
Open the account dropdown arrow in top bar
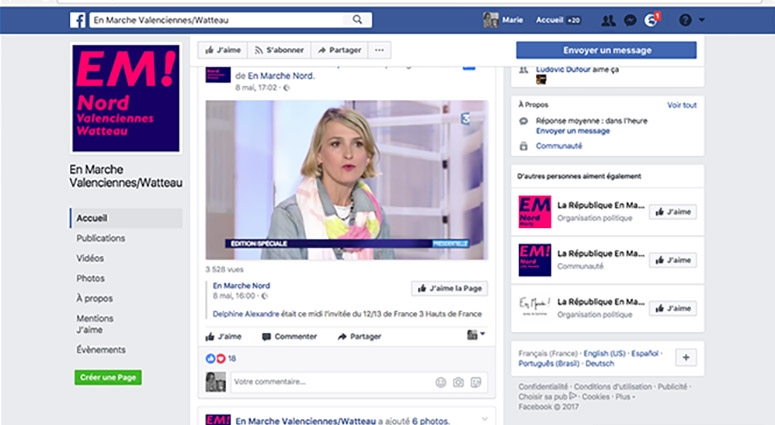tap(701, 20)
